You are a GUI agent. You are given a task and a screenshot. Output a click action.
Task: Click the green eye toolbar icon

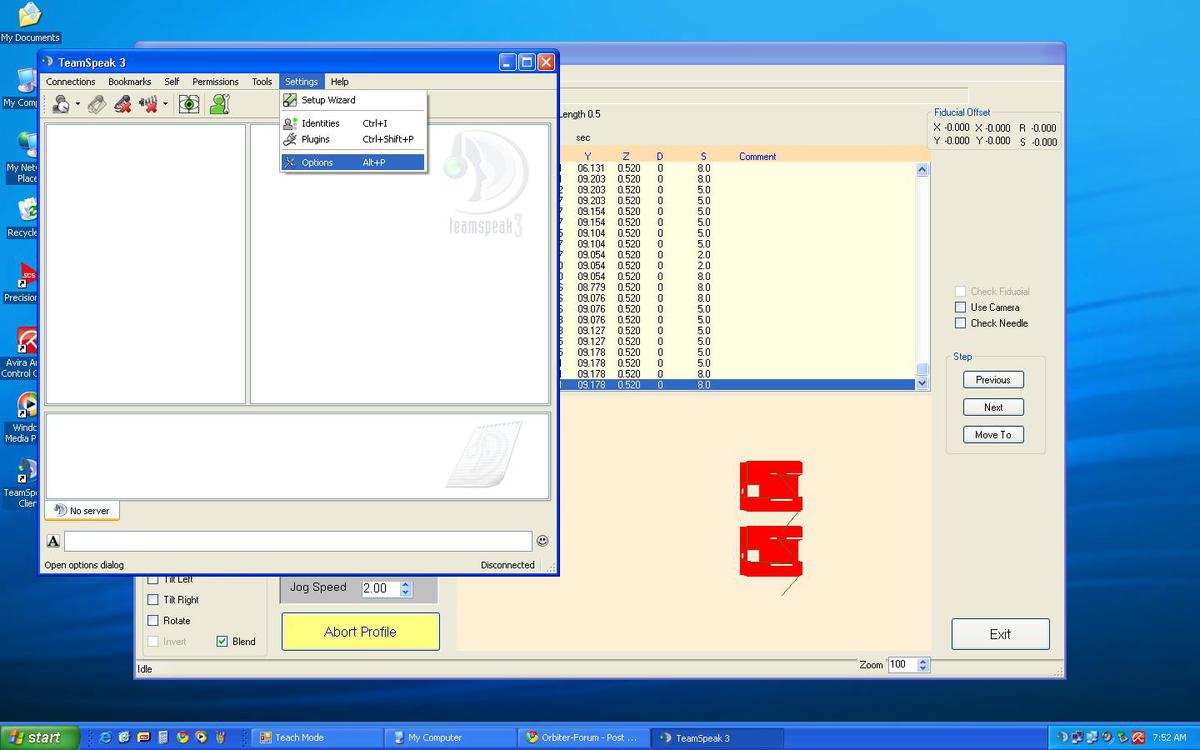click(189, 104)
